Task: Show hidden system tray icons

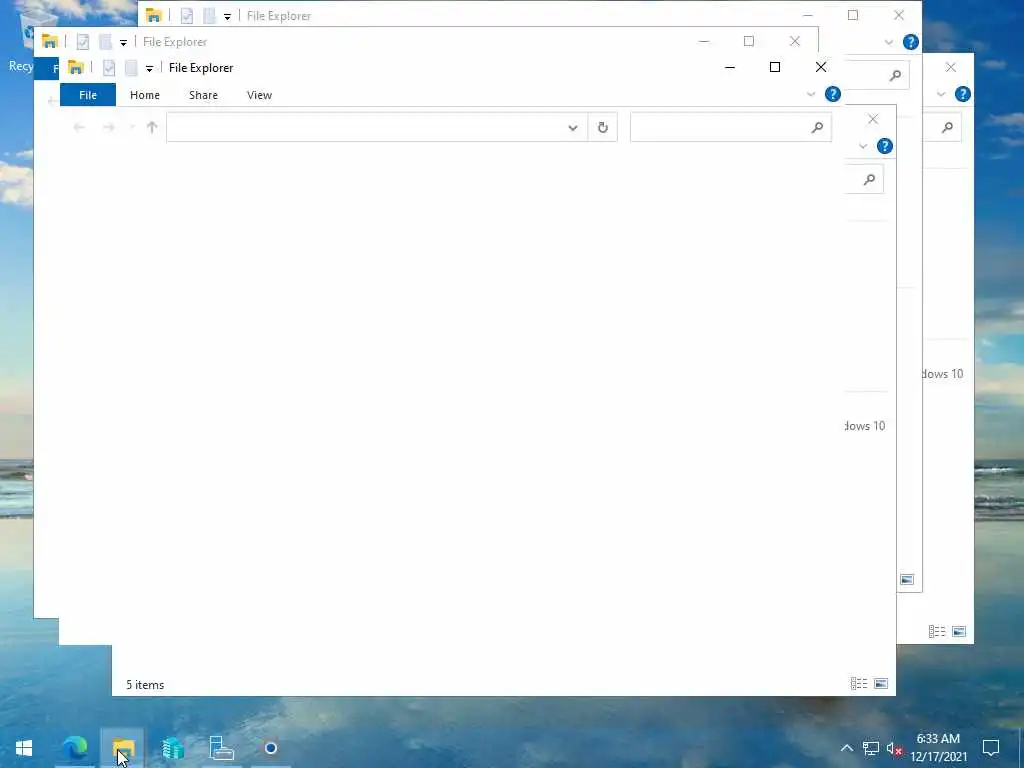Action: 846,748
